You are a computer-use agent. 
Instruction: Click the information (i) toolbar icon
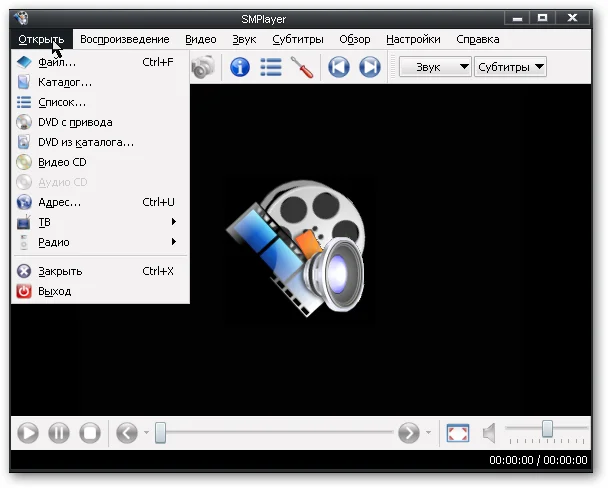240,67
